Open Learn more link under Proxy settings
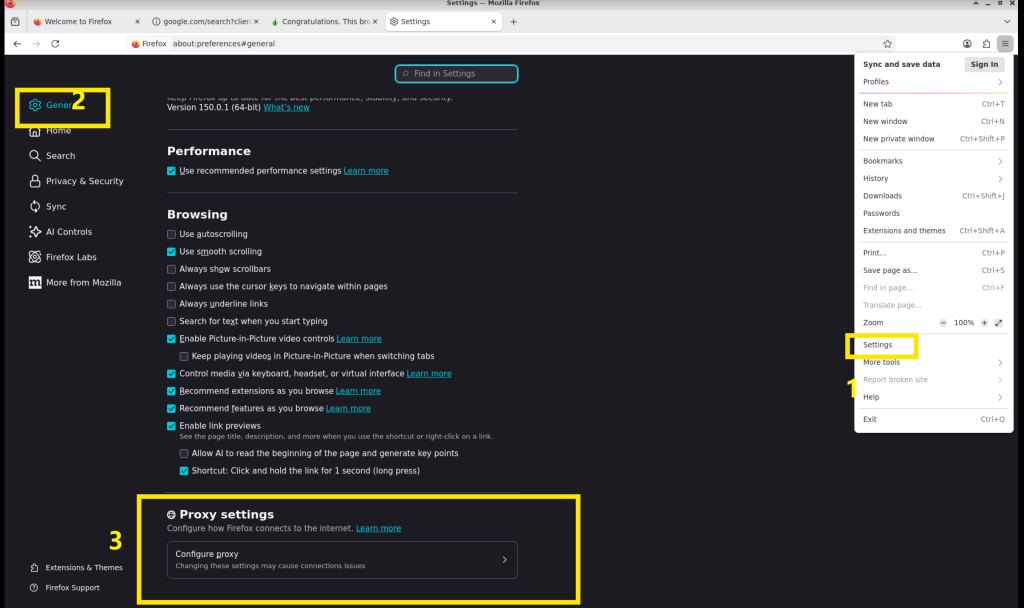This screenshot has width=1024, height=608. click(x=378, y=528)
